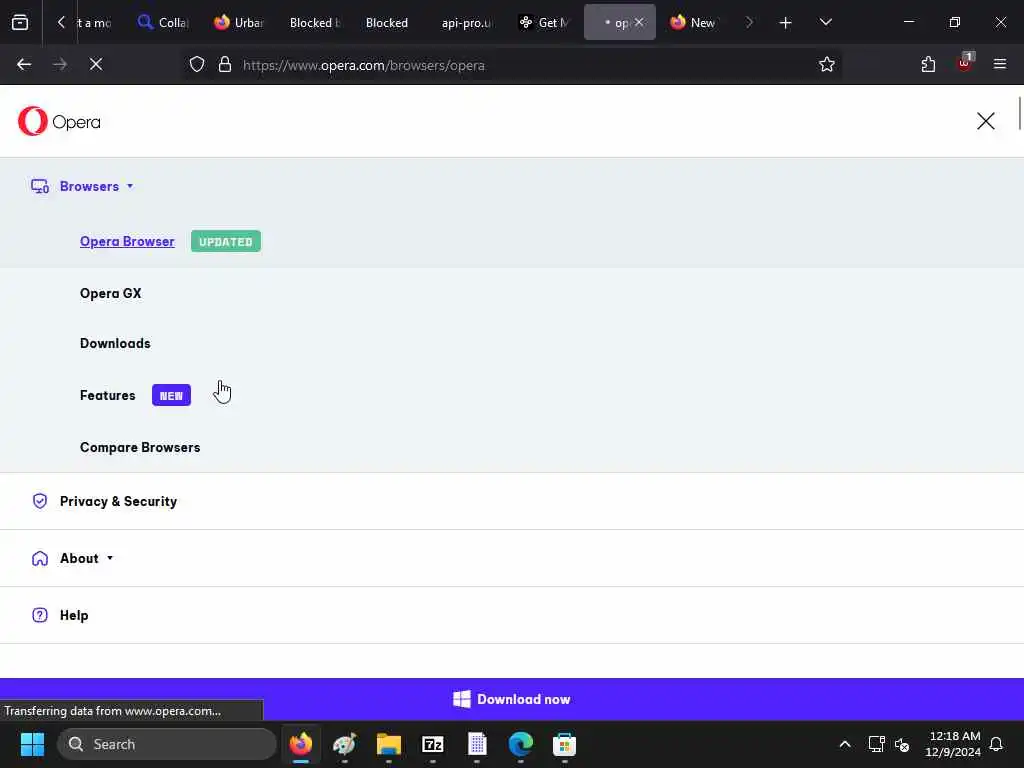Image resolution: width=1024 pixels, height=768 pixels.
Task: Expand the About menu section
Action: click(86, 558)
